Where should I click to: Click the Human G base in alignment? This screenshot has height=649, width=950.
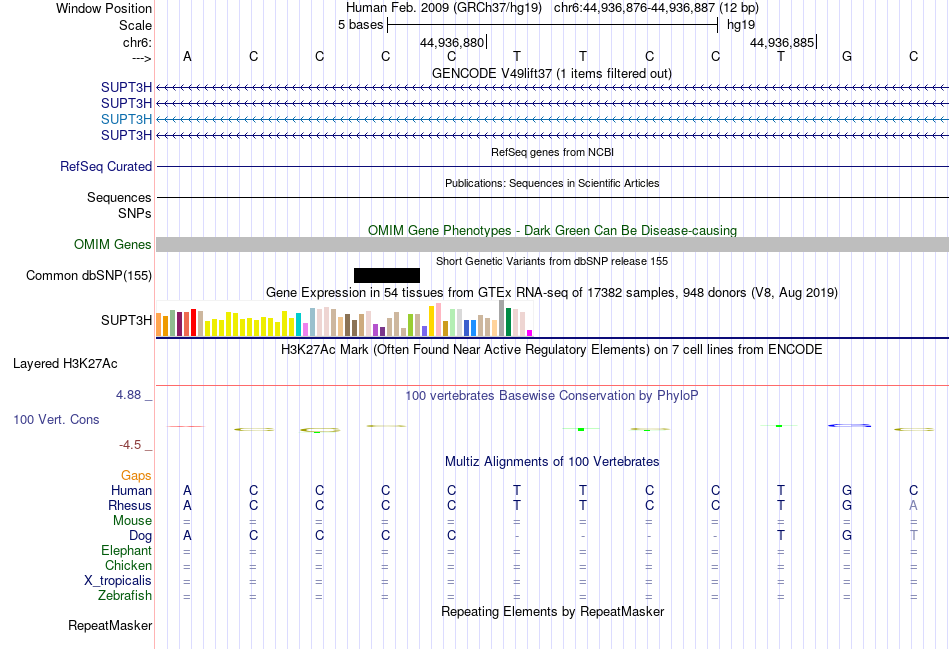847,490
